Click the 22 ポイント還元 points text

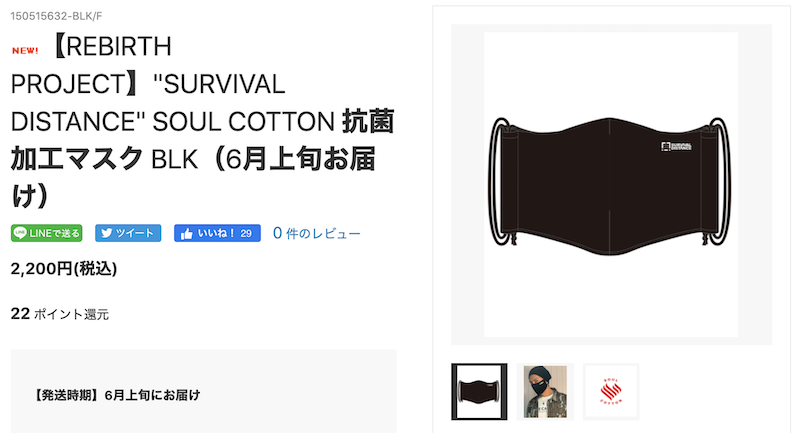point(60,314)
